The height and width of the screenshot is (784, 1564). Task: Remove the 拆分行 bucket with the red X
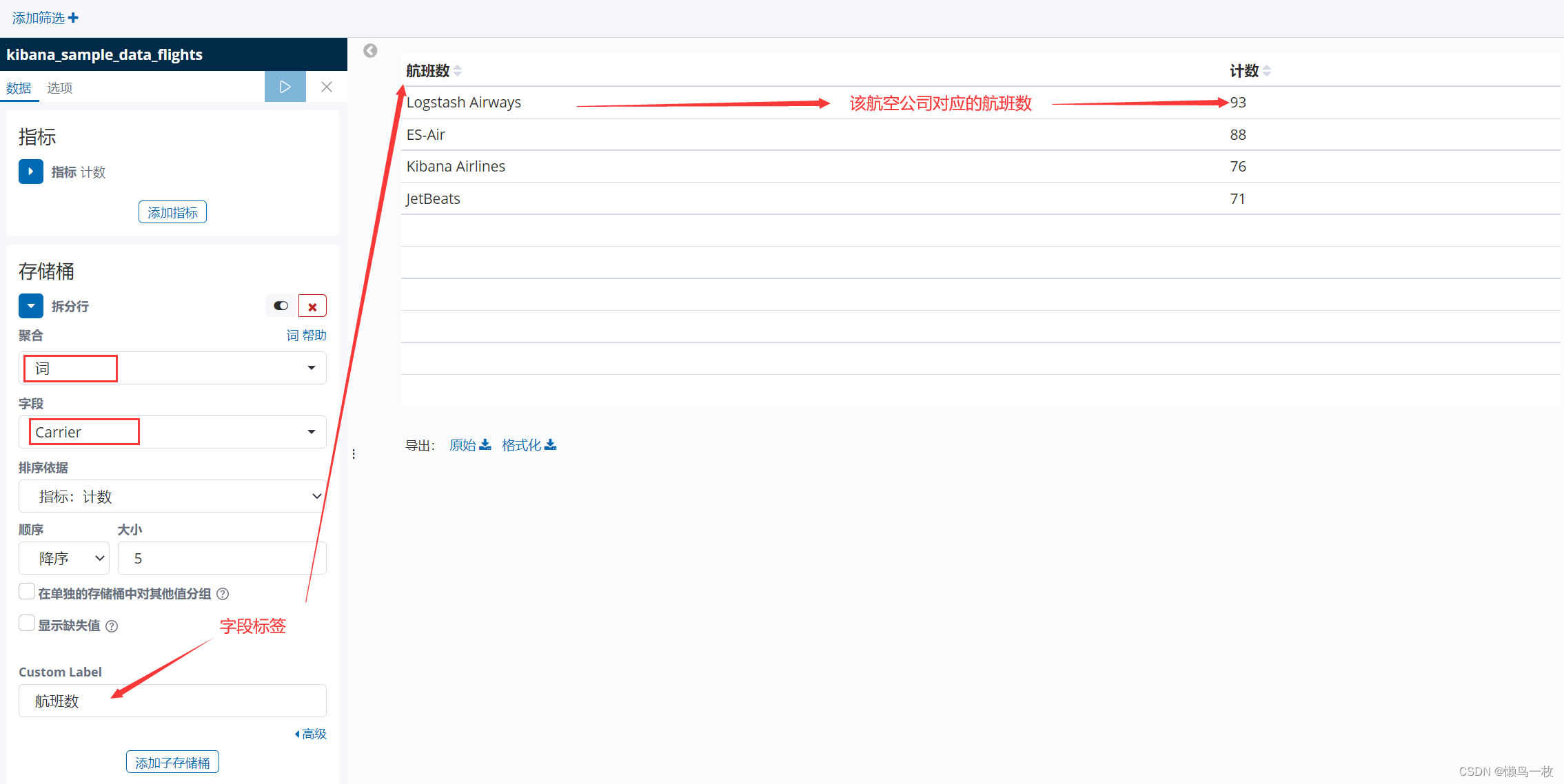tap(312, 307)
